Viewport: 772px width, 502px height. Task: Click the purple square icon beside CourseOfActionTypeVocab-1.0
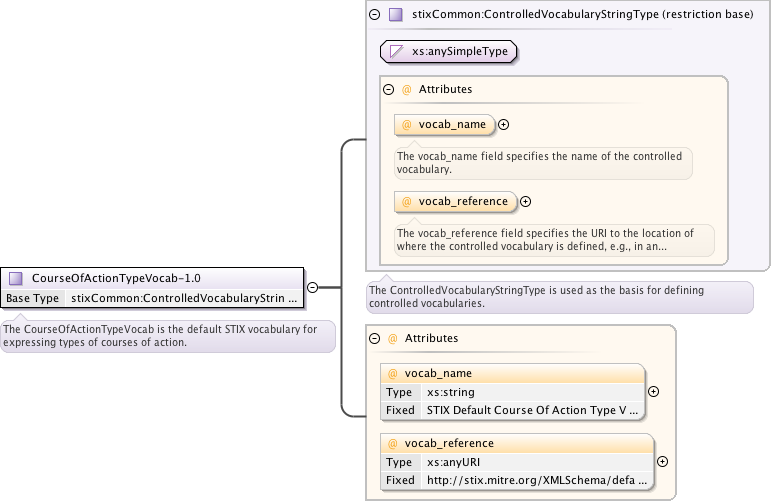point(16,278)
